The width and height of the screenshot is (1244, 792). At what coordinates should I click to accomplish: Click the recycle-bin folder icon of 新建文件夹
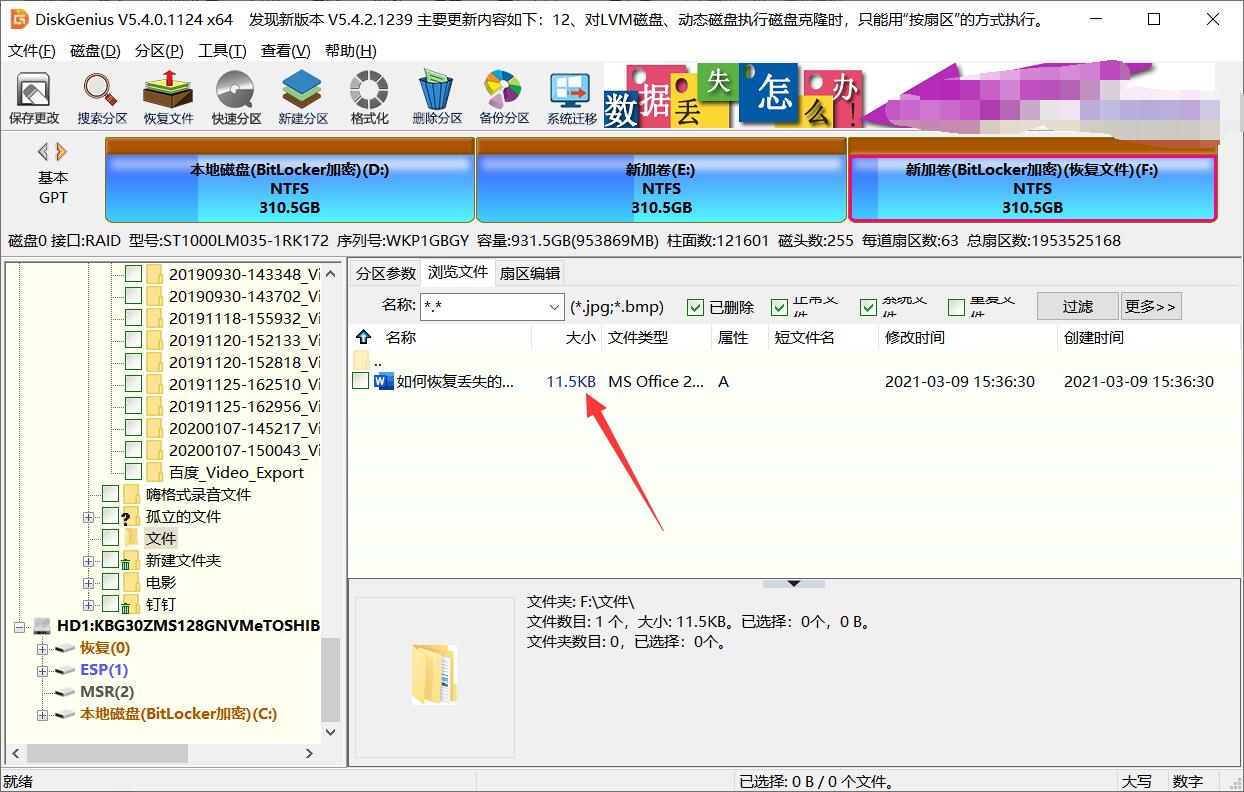coord(131,561)
